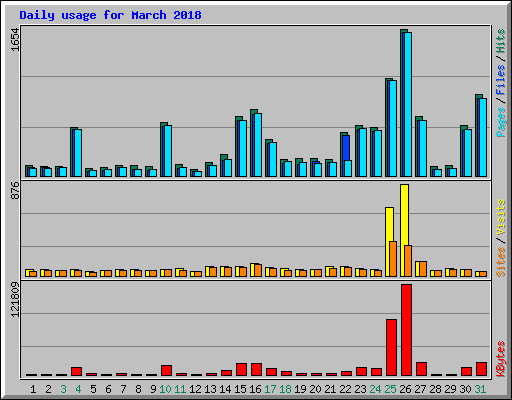Click green day label 3
The width and height of the screenshot is (512, 400).
tap(63, 389)
